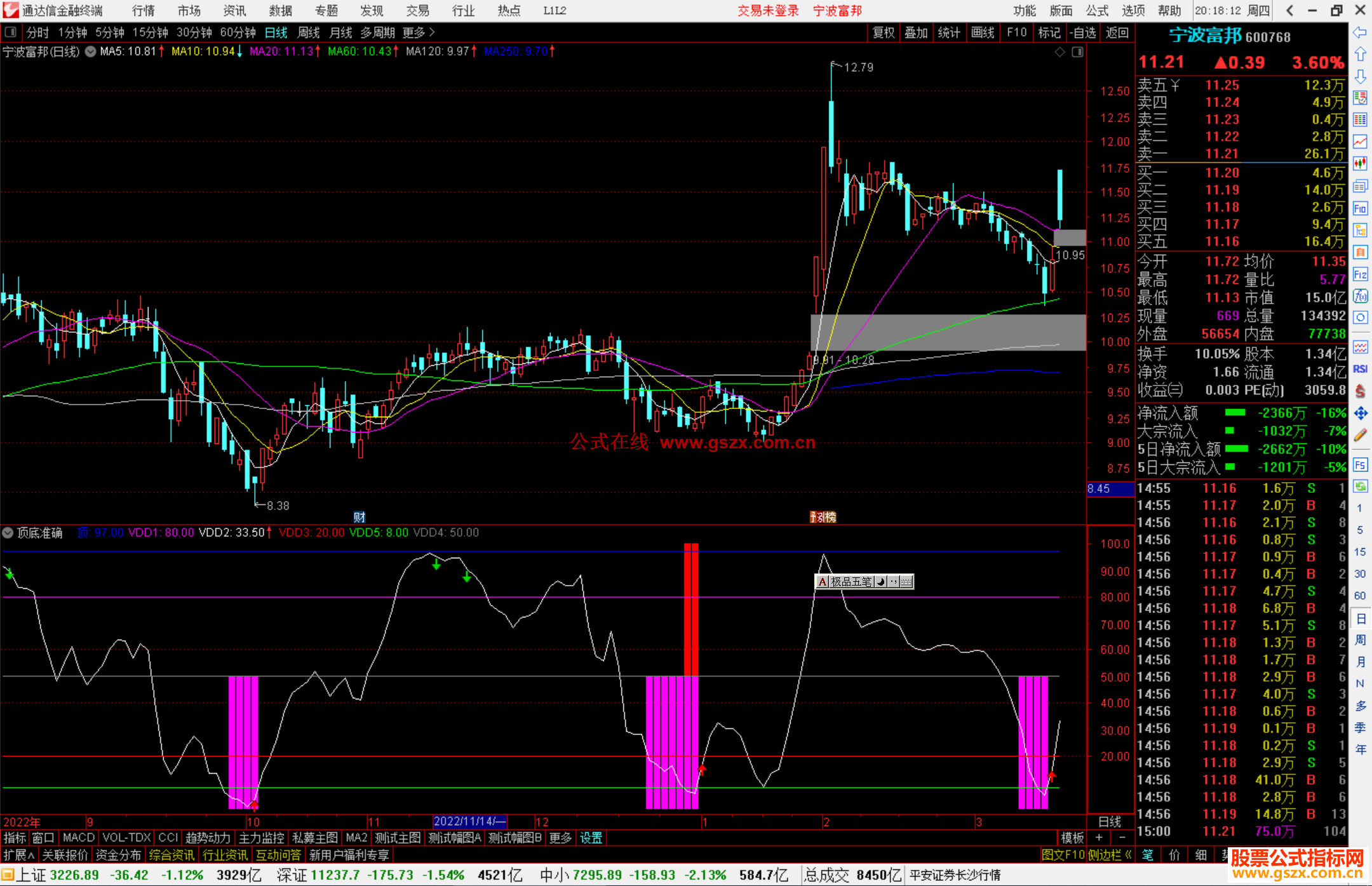Select the pencil drawing tool icon
Viewport: 1372px width, 886px height.
click(x=1360, y=436)
